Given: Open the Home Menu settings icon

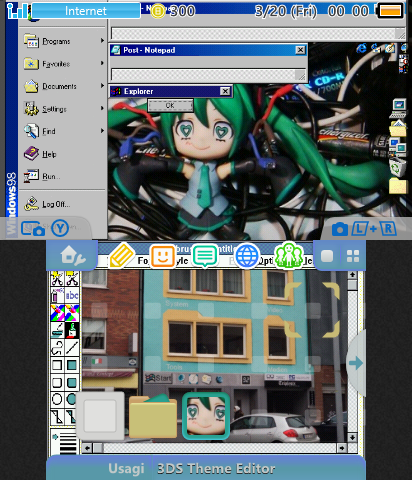Looking at the screenshot, I should point(73,255).
